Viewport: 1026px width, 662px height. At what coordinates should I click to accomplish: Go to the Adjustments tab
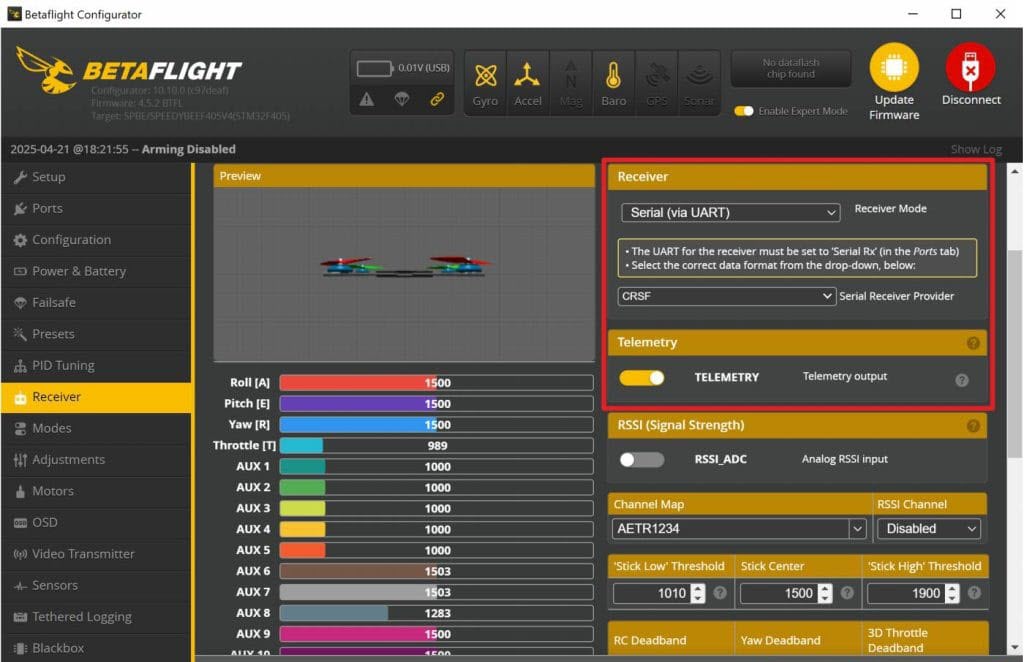(96, 460)
